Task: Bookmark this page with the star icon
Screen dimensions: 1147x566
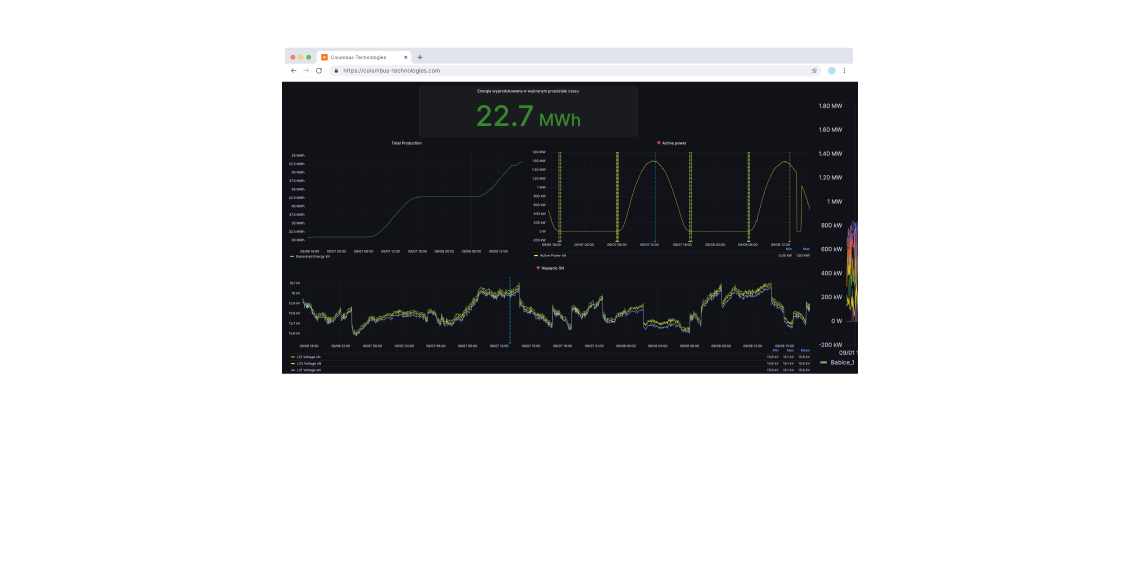Action: point(814,71)
